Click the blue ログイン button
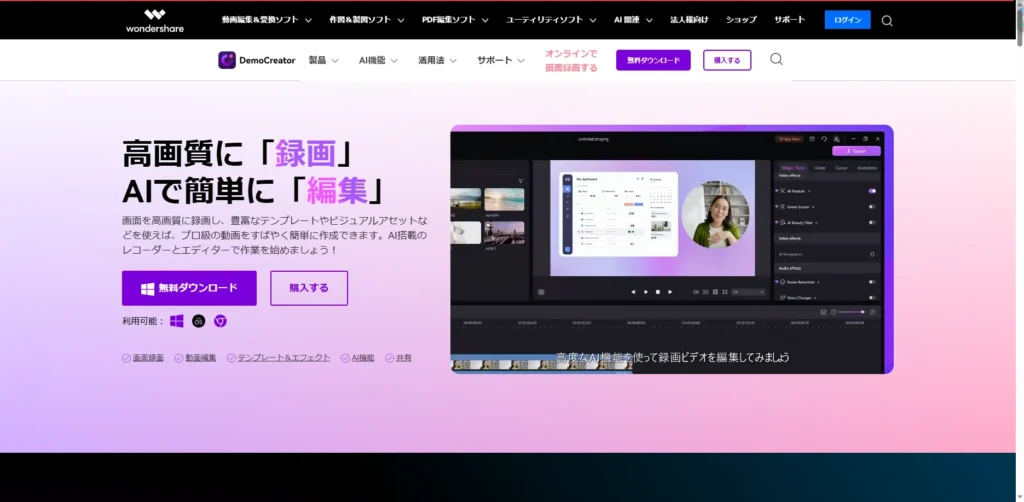1024x502 pixels. tap(847, 20)
